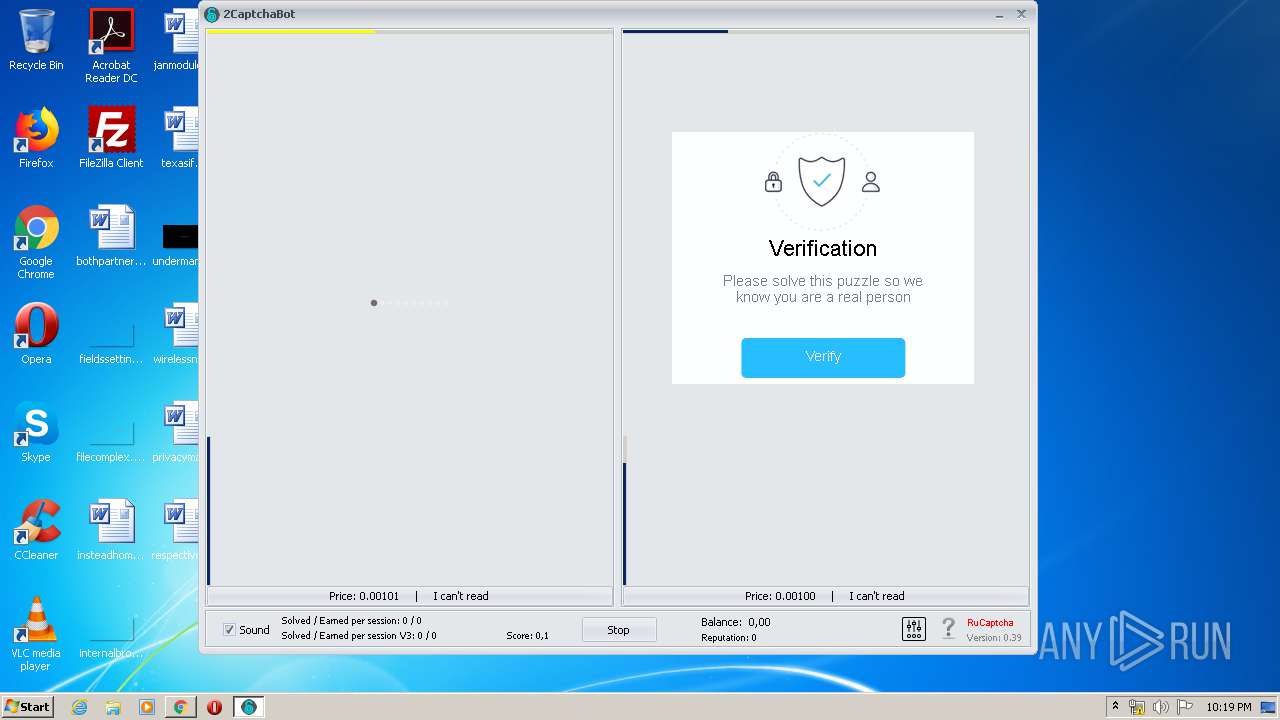This screenshot has width=1280, height=720.
Task: Open the settings sliders icon
Action: point(914,629)
